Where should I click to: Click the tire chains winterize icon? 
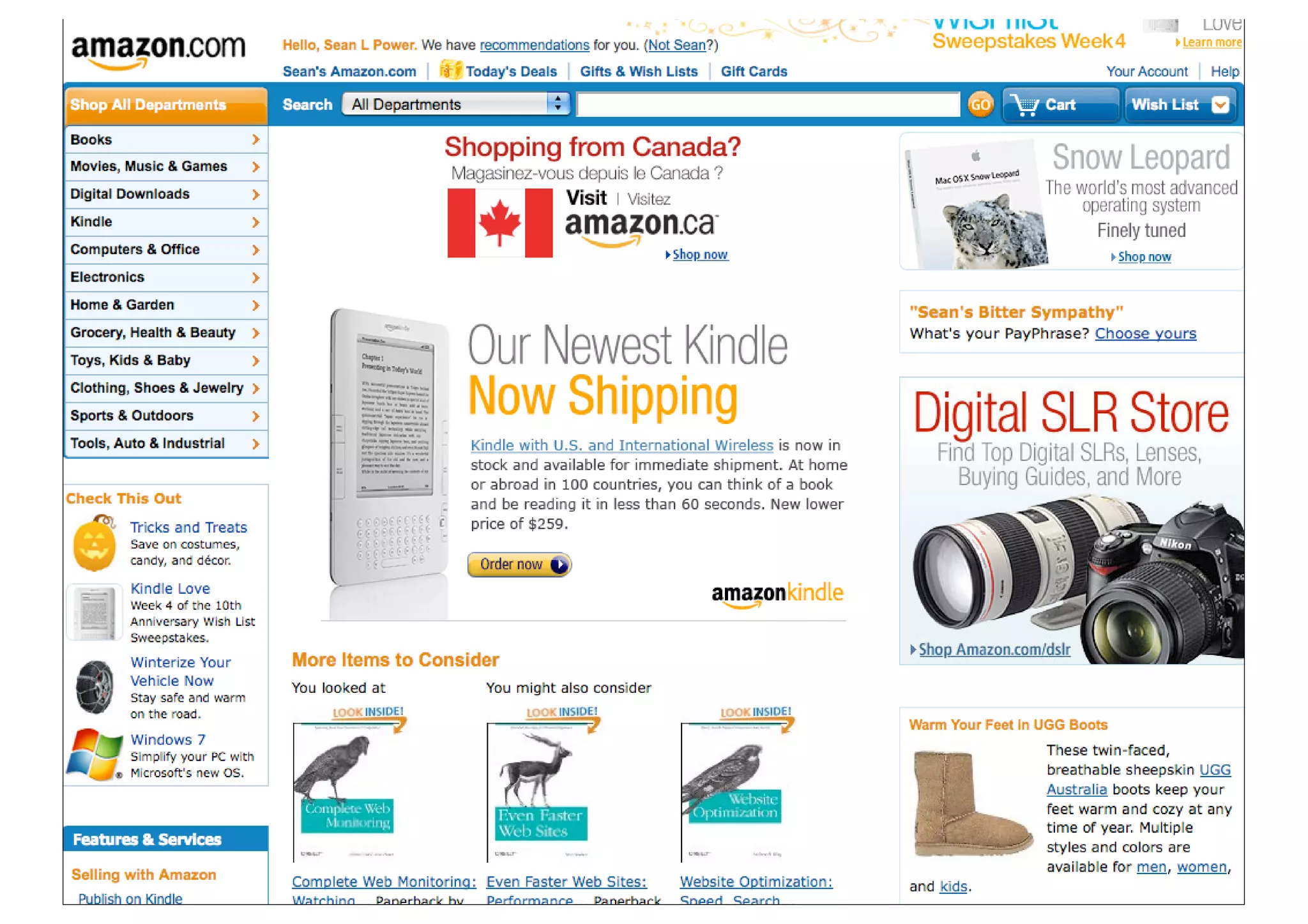(95, 687)
